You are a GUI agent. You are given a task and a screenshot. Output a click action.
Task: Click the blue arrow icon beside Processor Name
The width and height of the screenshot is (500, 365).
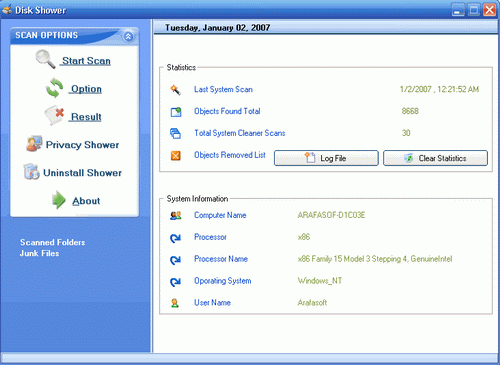[175, 260]
